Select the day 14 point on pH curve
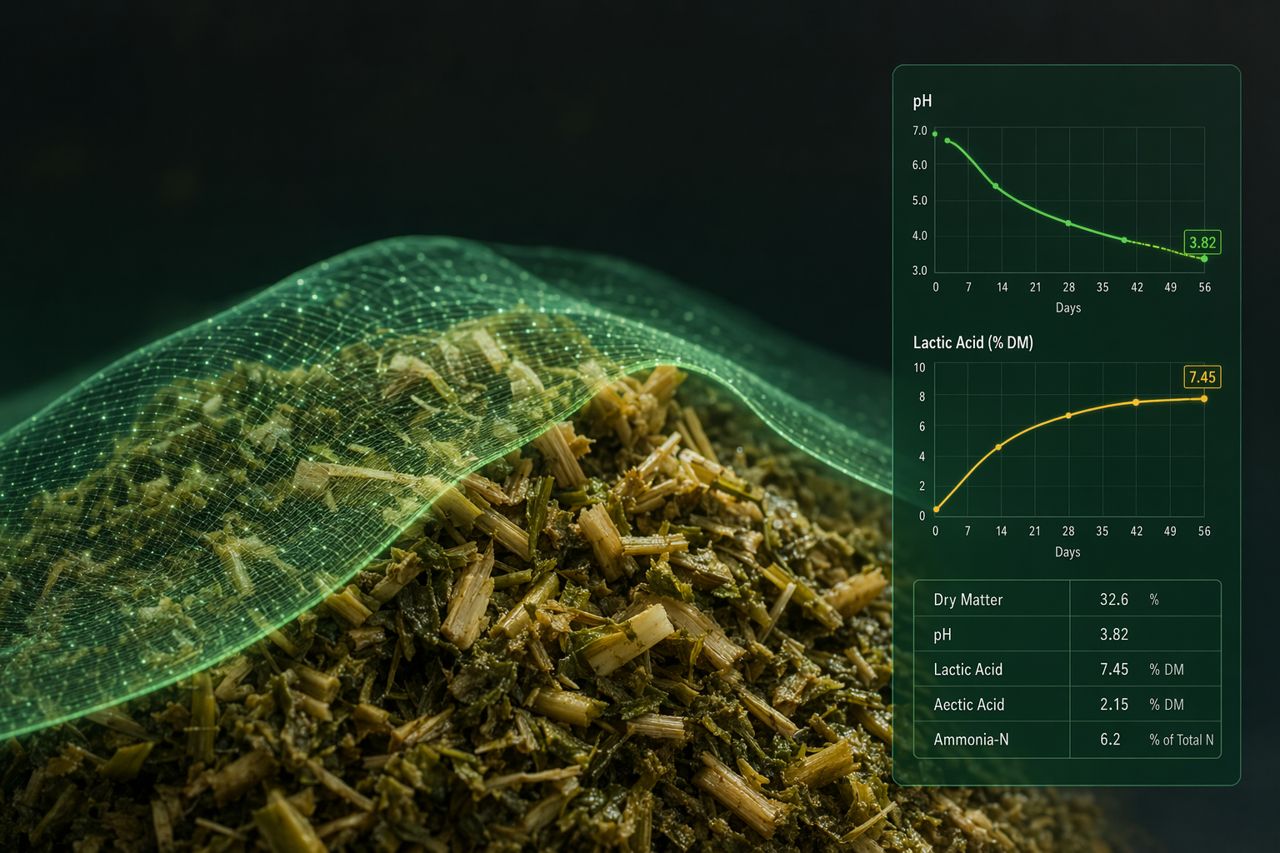1280x853 pixels. pyautogui.click(x=995, y=186)
